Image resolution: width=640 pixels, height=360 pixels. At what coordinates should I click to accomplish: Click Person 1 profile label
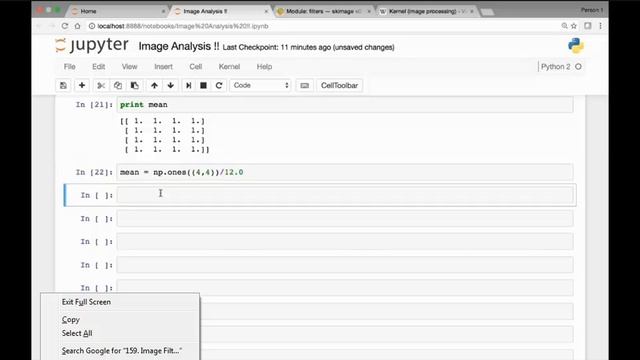click(592, 10)
